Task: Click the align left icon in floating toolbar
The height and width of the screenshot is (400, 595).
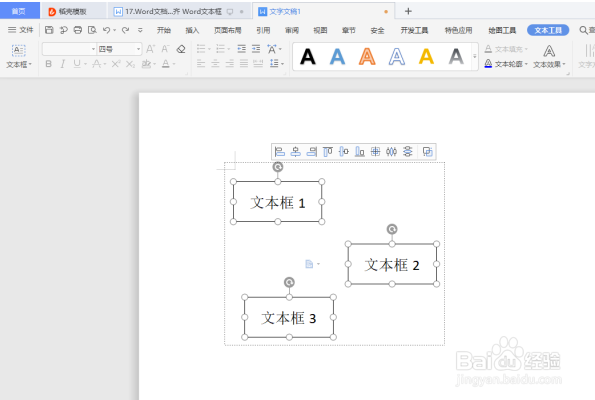Action: click(280, 152)
